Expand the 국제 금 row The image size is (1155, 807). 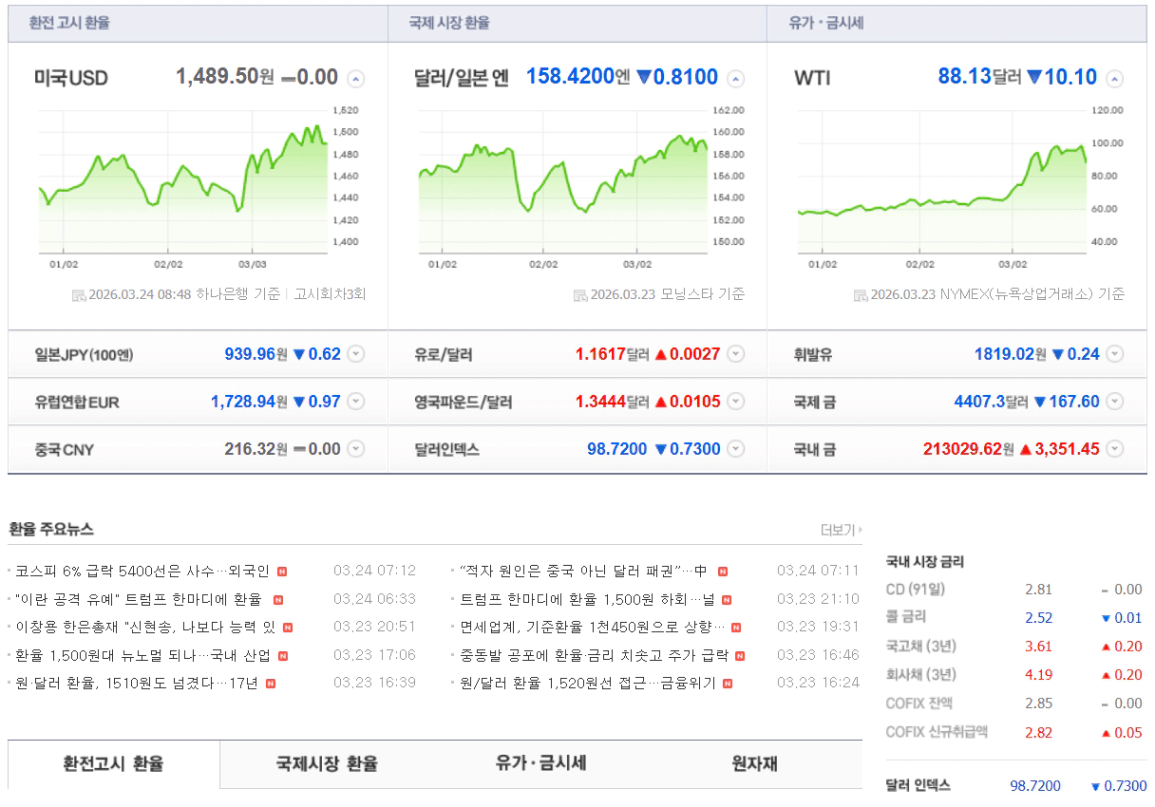coord(1115,401)
